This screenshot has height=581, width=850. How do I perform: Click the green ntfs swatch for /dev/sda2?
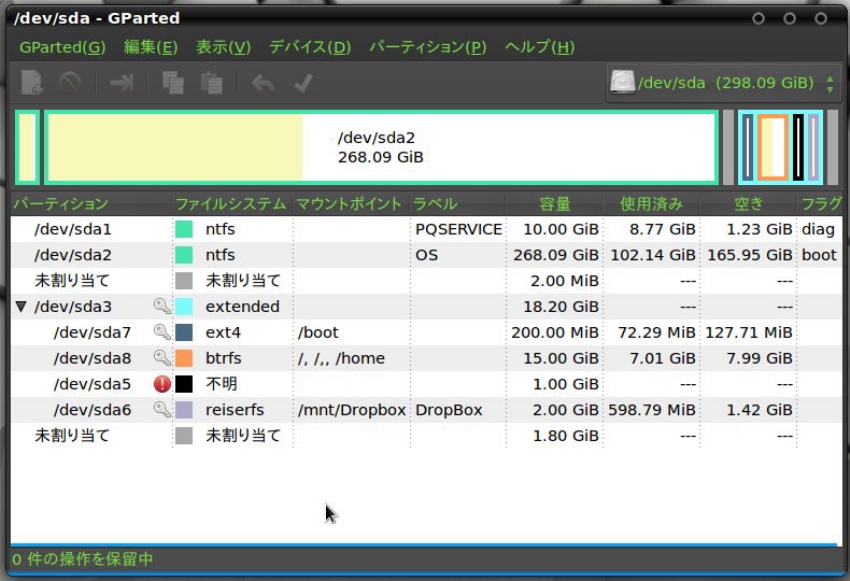[x=184, y=255]
